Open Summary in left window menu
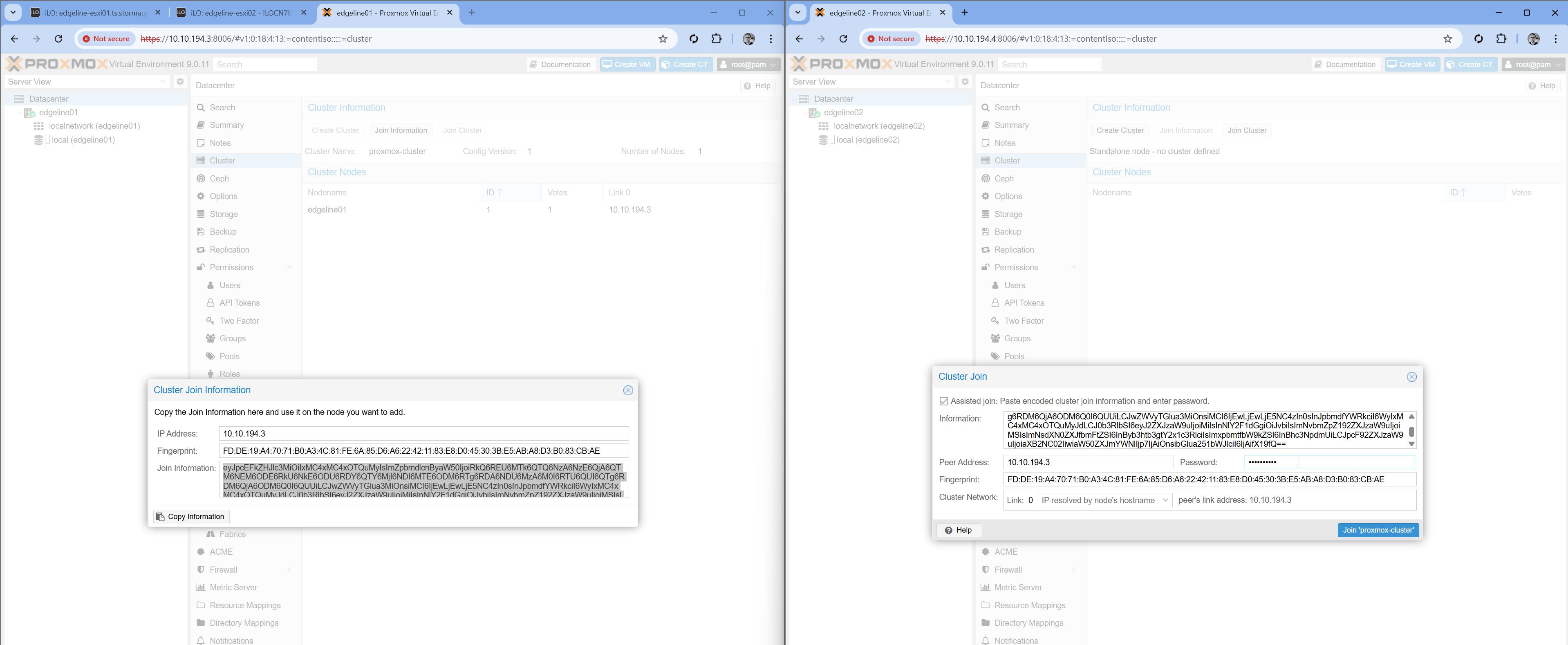Image resolution: width=1568 pixels, height=645 pixels. coord(226,125)
